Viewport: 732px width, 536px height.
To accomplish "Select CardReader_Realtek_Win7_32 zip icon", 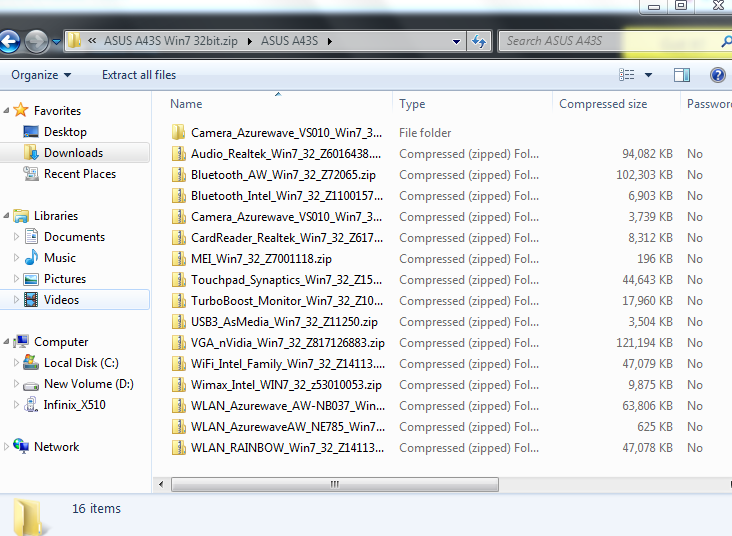I will pos(178,238).
